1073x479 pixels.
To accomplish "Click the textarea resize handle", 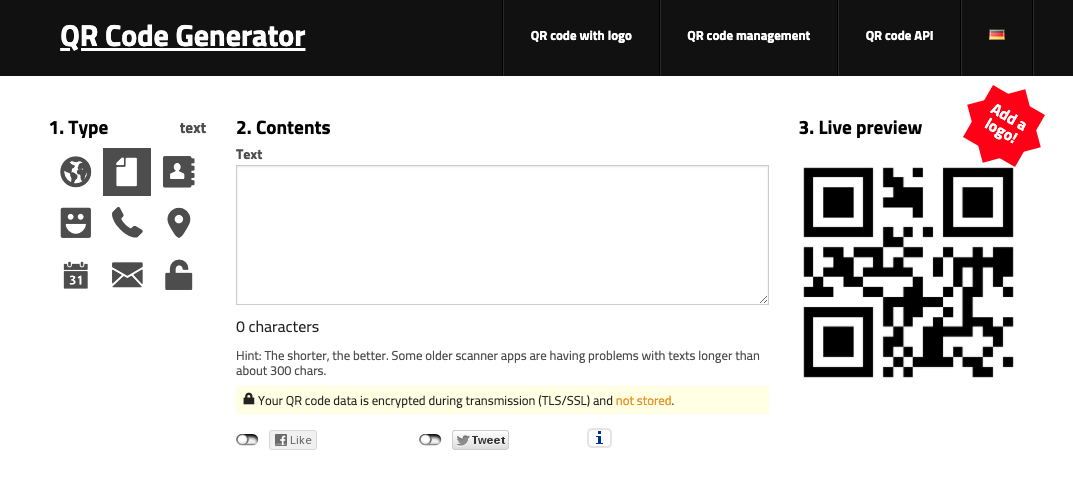I will point(764,300).
